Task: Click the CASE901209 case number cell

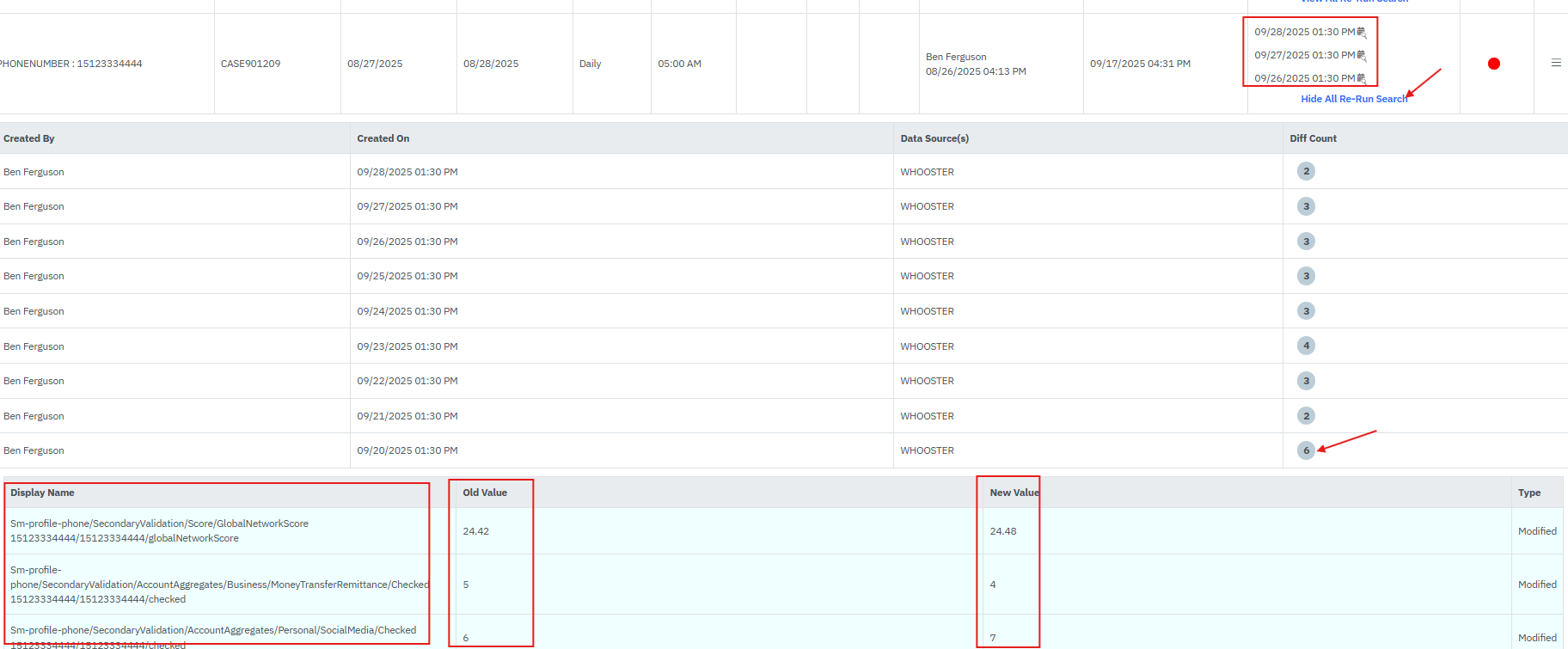Action: tap(250, 64)
